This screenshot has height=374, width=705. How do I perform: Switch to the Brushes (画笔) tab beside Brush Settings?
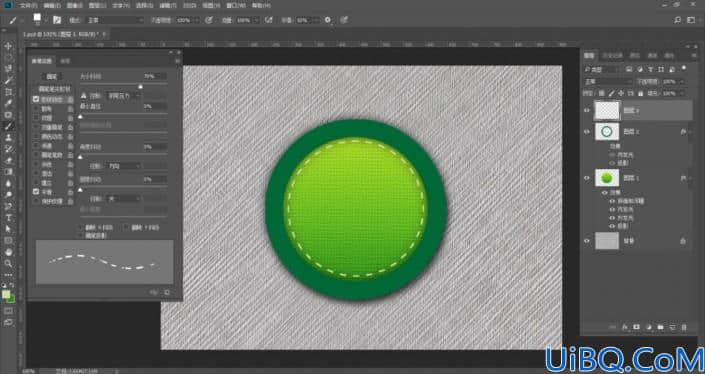(65, 61)
